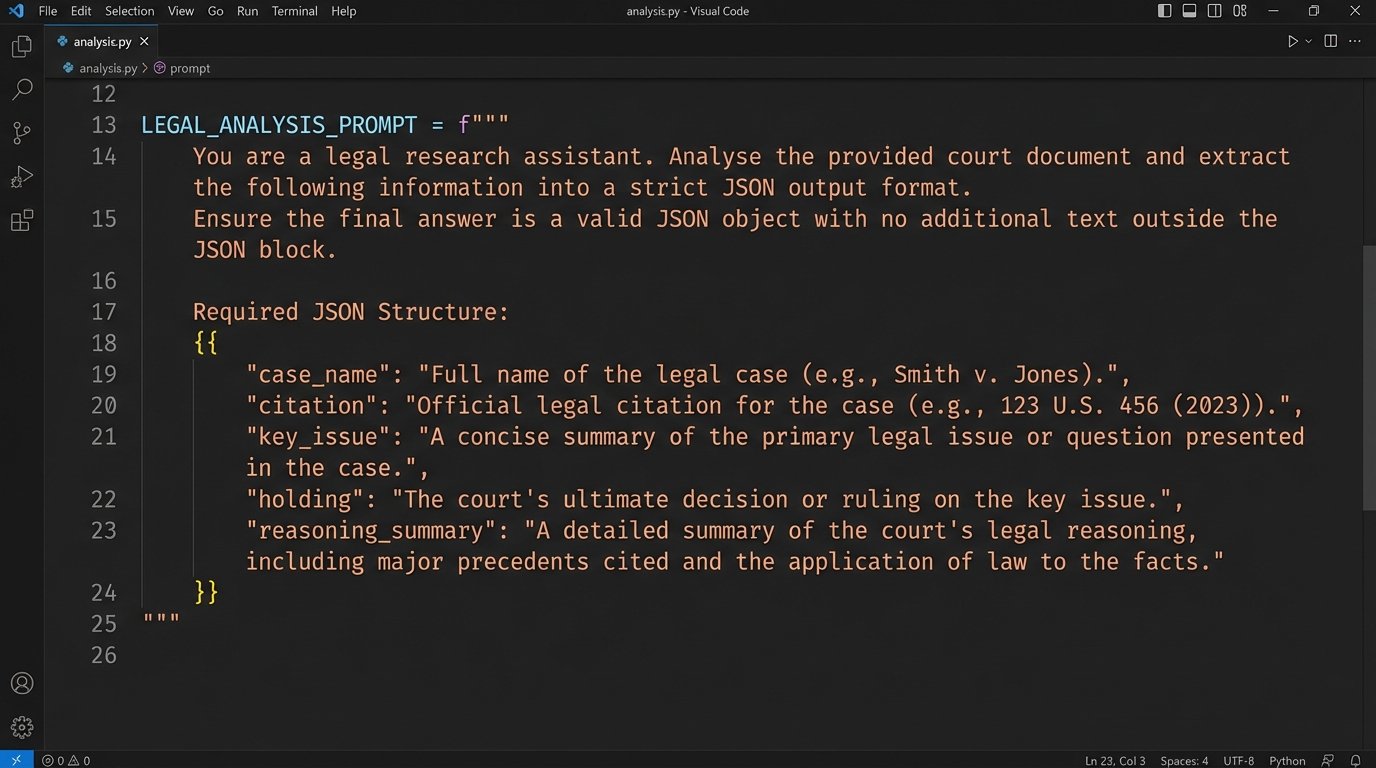Open the Explorer sidebar icon

21,45
